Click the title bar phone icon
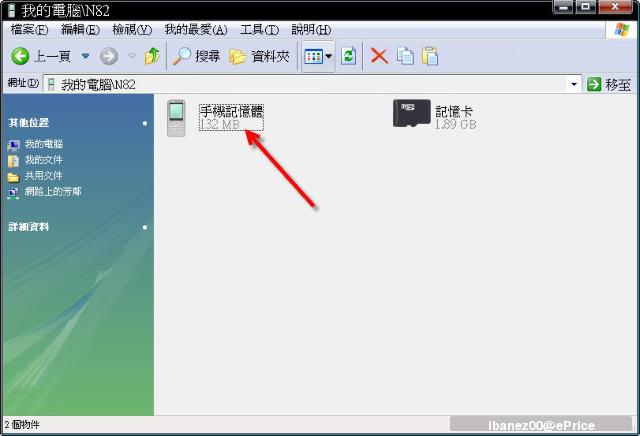Image resolution: width=640 pixels, height=436 pixels. pyautogui.click(x=11, y=10)
